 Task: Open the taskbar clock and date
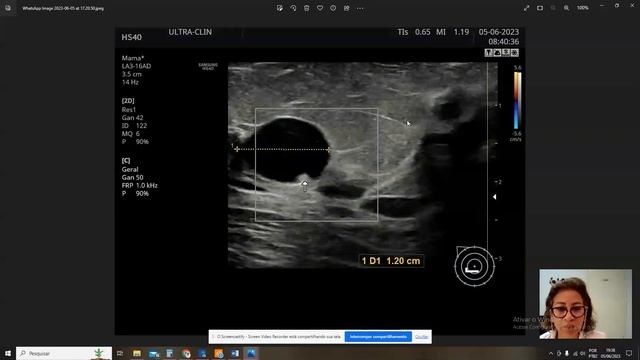coord(611,353)
